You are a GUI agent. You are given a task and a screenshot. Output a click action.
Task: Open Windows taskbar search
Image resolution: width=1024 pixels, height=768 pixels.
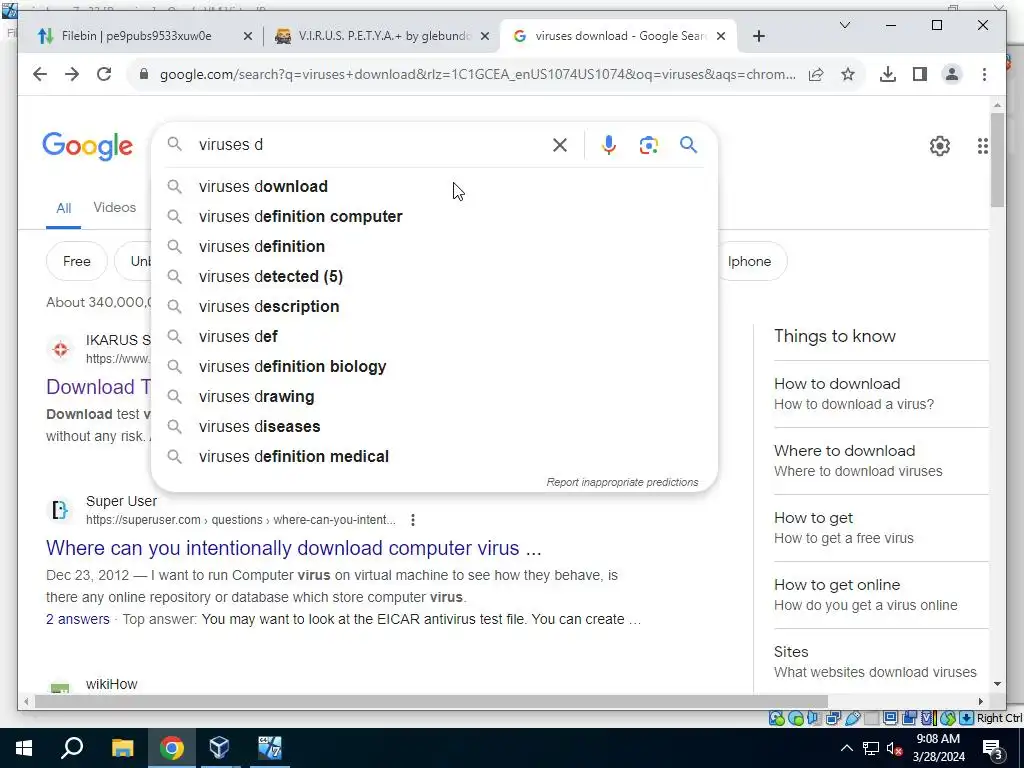[72, 748]
